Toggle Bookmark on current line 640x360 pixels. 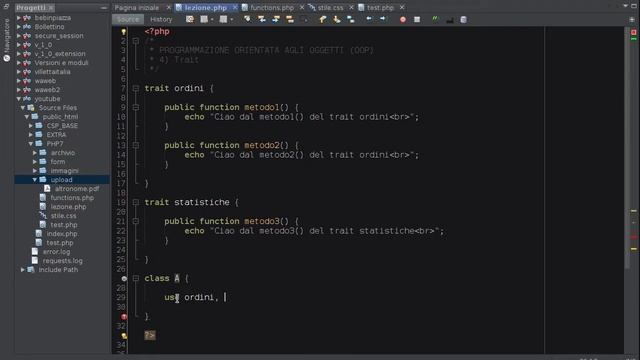[x=351, y=19]
